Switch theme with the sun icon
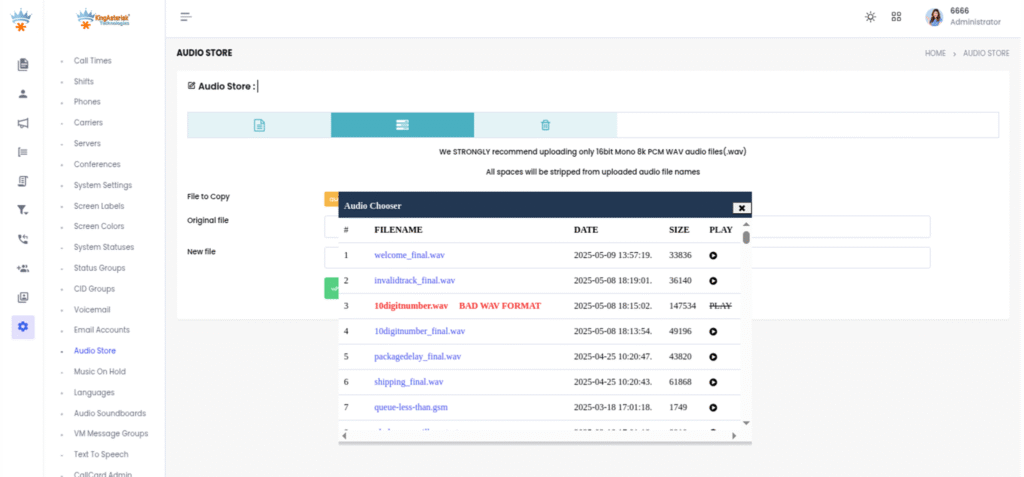 pyautogui.click(x=870, y=17)
